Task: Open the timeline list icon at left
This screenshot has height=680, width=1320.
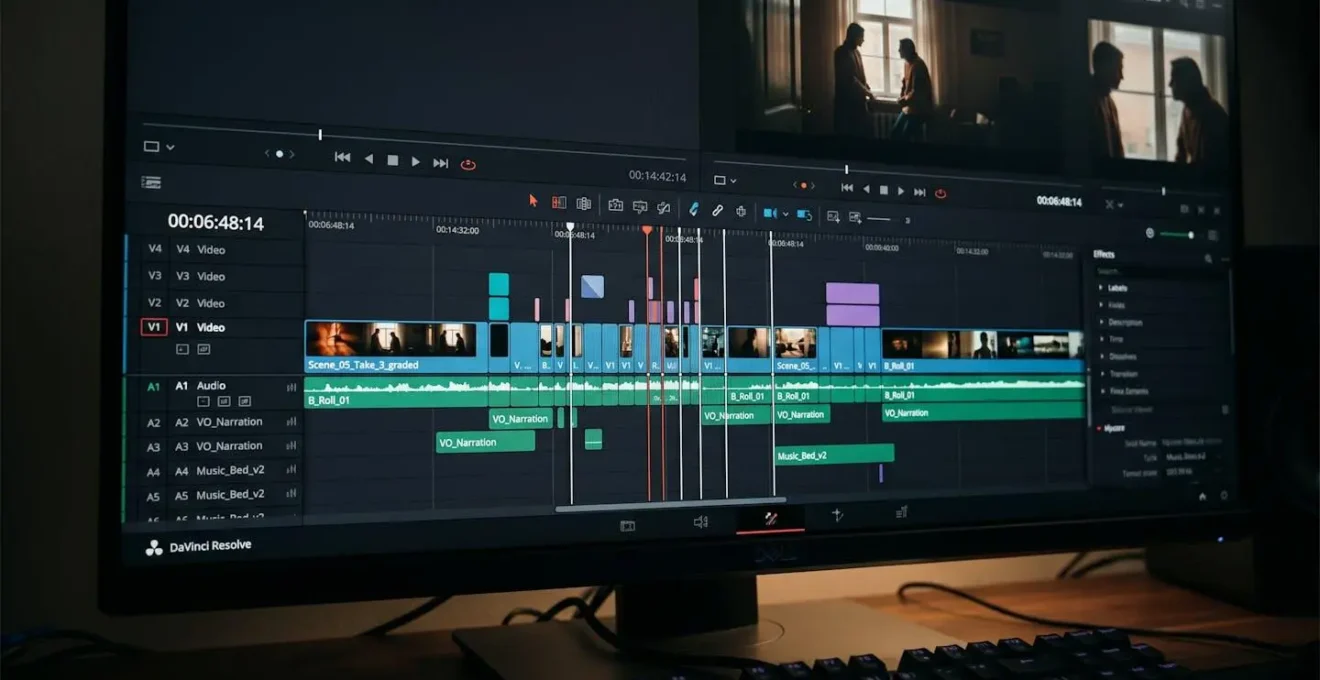Action: pyautogui.click(x=151, y=182)
